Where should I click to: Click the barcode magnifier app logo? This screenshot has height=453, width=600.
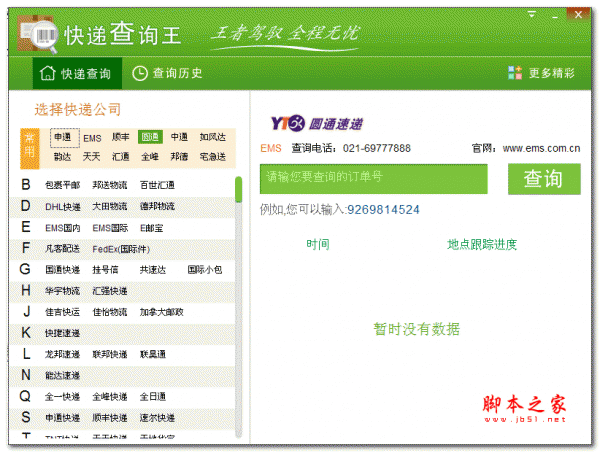(x=38, y=34)
